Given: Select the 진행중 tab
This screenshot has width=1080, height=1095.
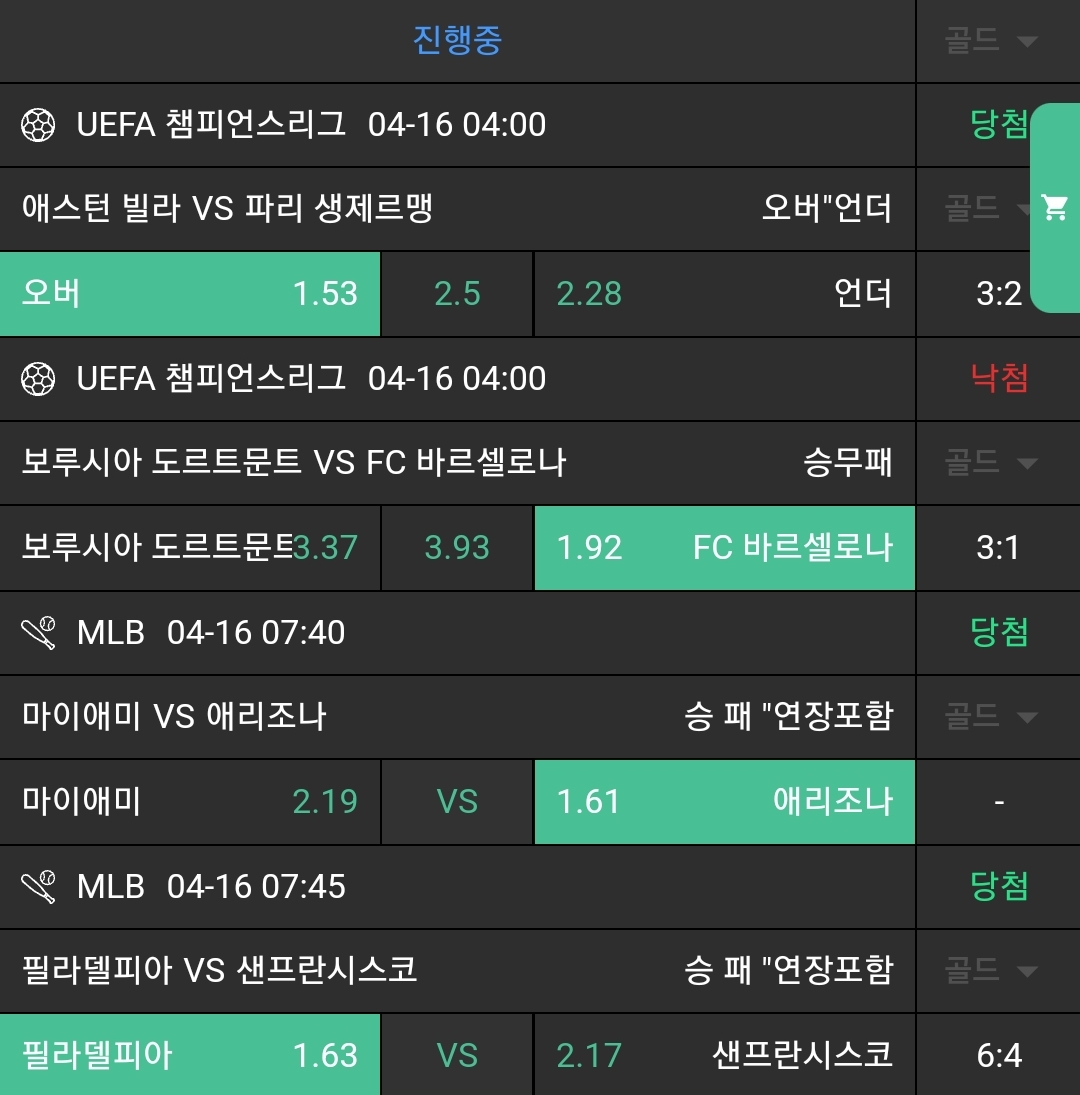Looking at the screenshot, I should (x=457, y=41).
